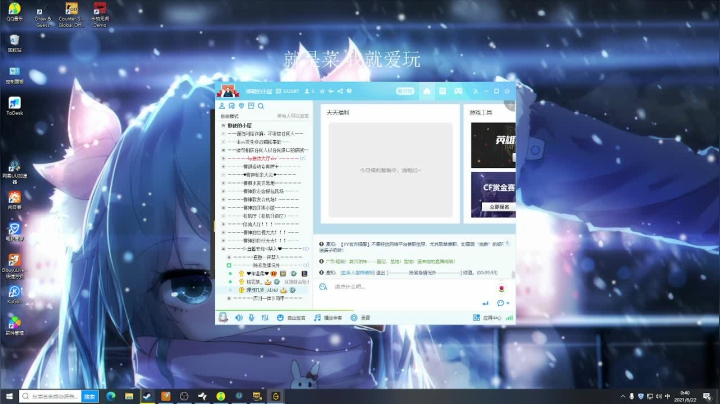Viewport: 720px width, 404px height.
Task: Search channels with the magnifier icon
Action: point(261,106)
